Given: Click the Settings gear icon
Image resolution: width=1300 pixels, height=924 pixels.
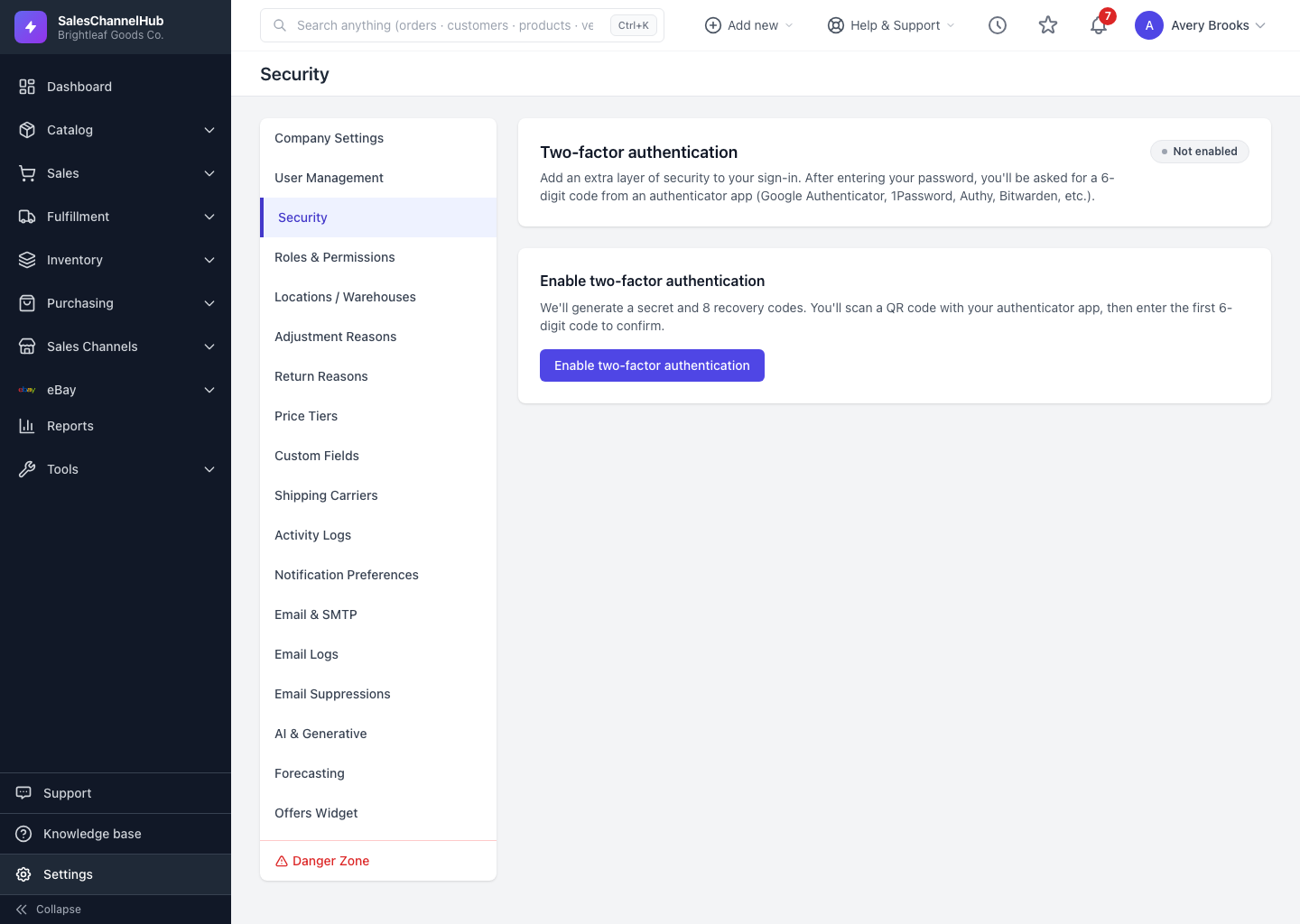Looking at the screenshot, I should pos(23,874).
